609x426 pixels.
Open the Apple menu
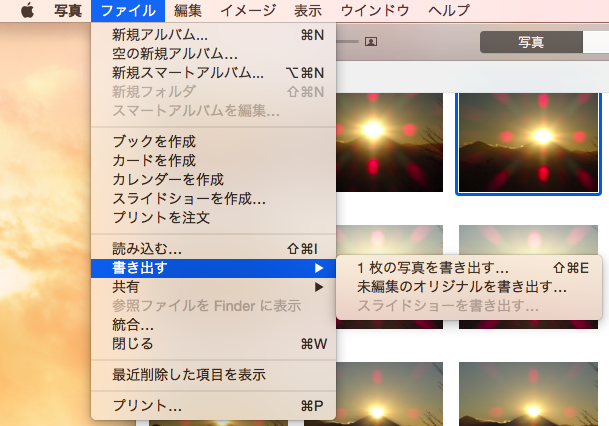27,10
